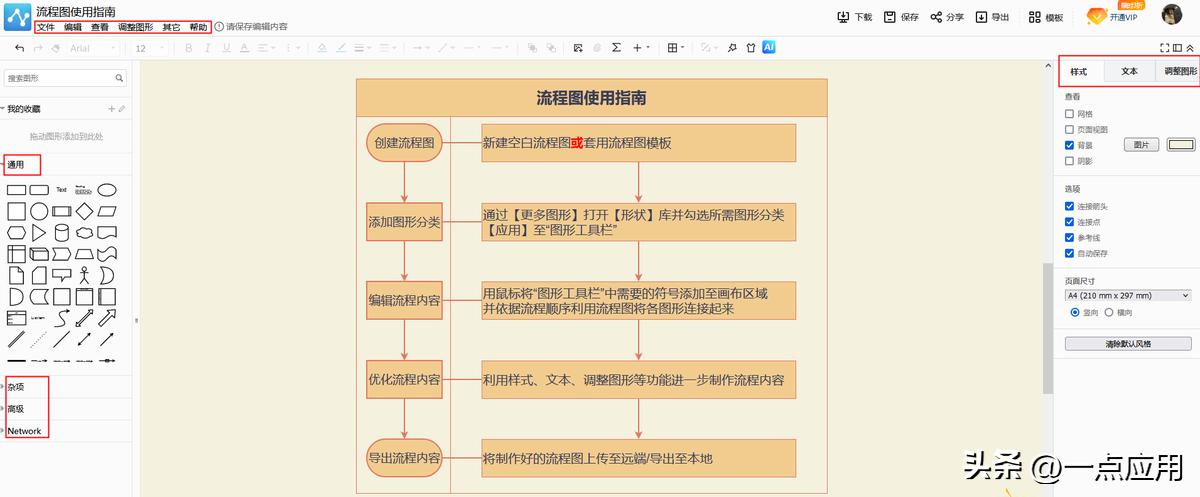Open the 编辑 menu
This screenshot has height=497, width=1200.
(73, 27)
